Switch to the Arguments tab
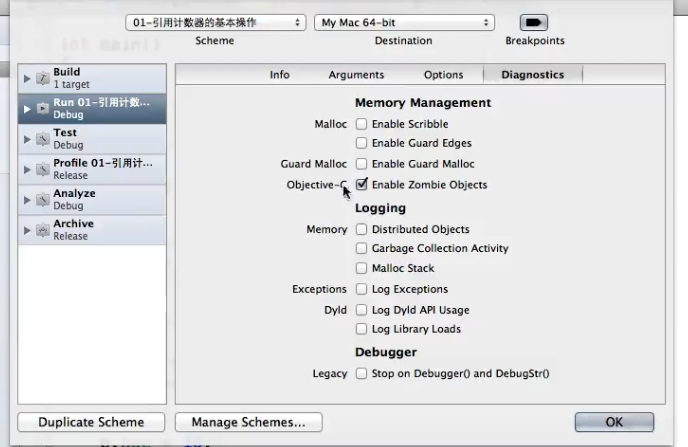 tap(356, 75)
